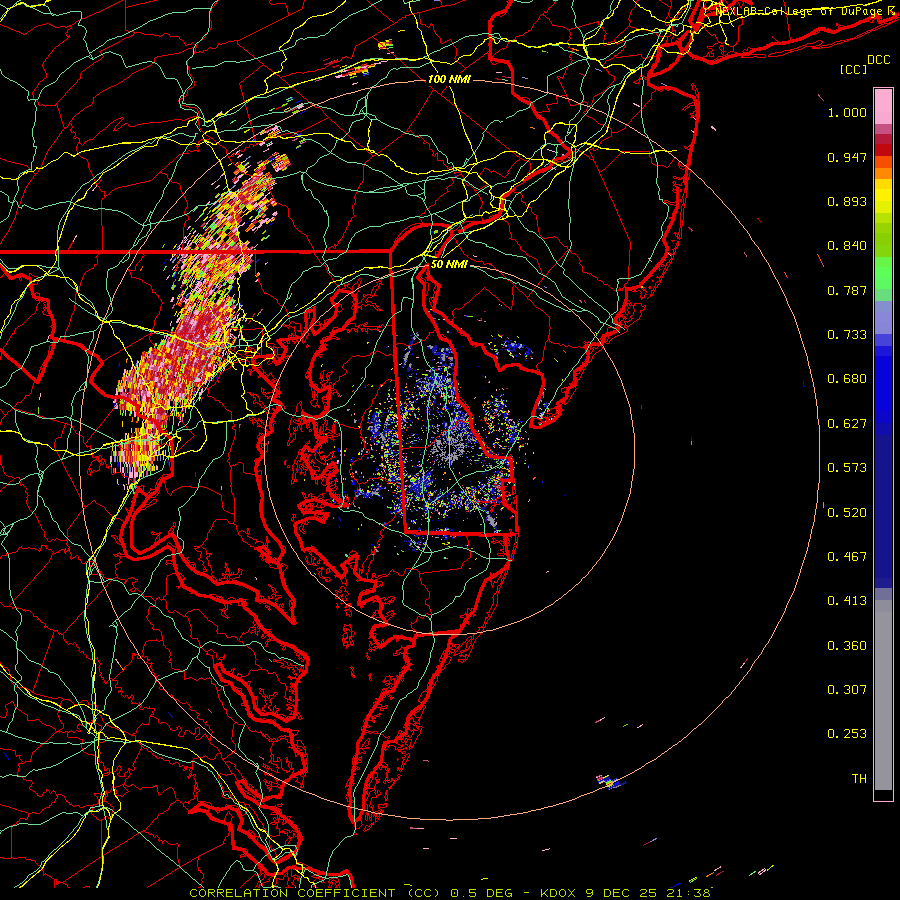Click the 50 NMI range ring label
The height and width of the screenshot is (900, 900).
coord(449,265)
